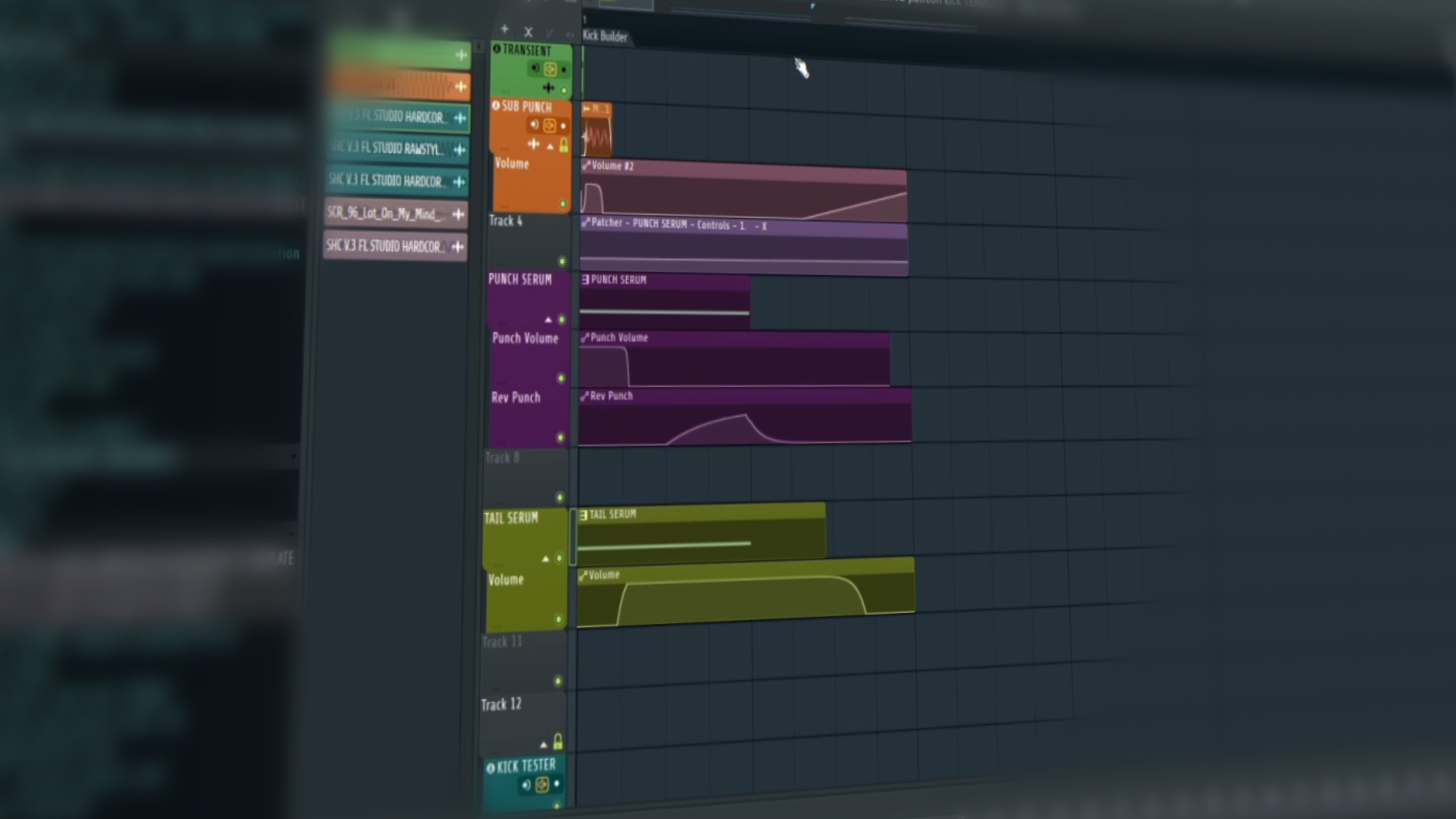1456x819 pixels.
Task: Click speaker icon on TRANSIENT track
Action: coord(534,69)
